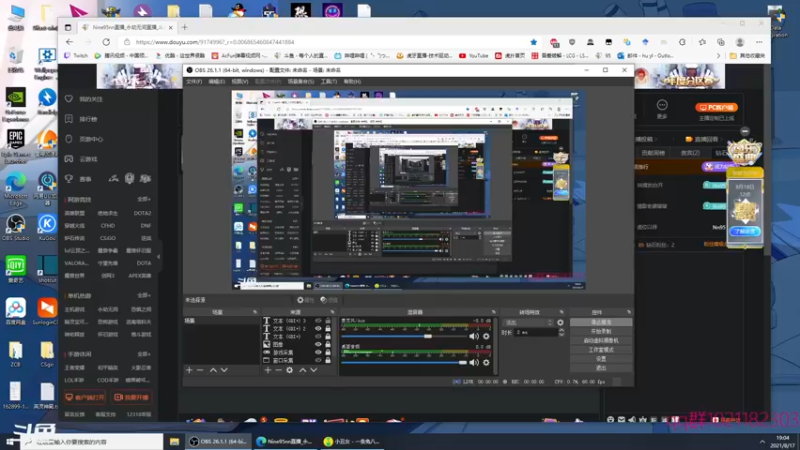The image size is (800, 450).
Task: Toggle visibility of third Text (GDI+) source
Action: click(318, 337)
